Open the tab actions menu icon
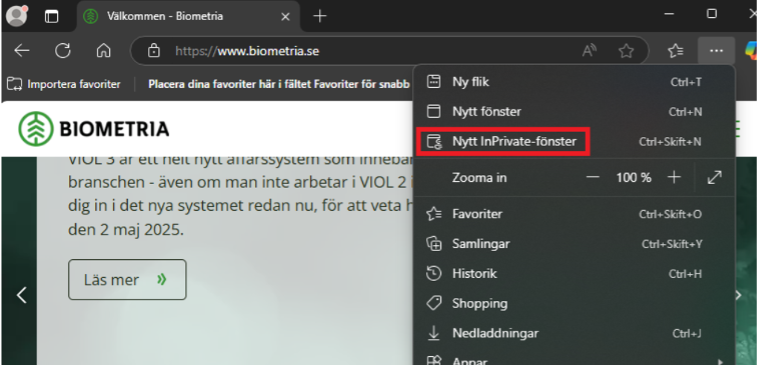The width and height of the screenshot is (758, 365). (51, 16)
